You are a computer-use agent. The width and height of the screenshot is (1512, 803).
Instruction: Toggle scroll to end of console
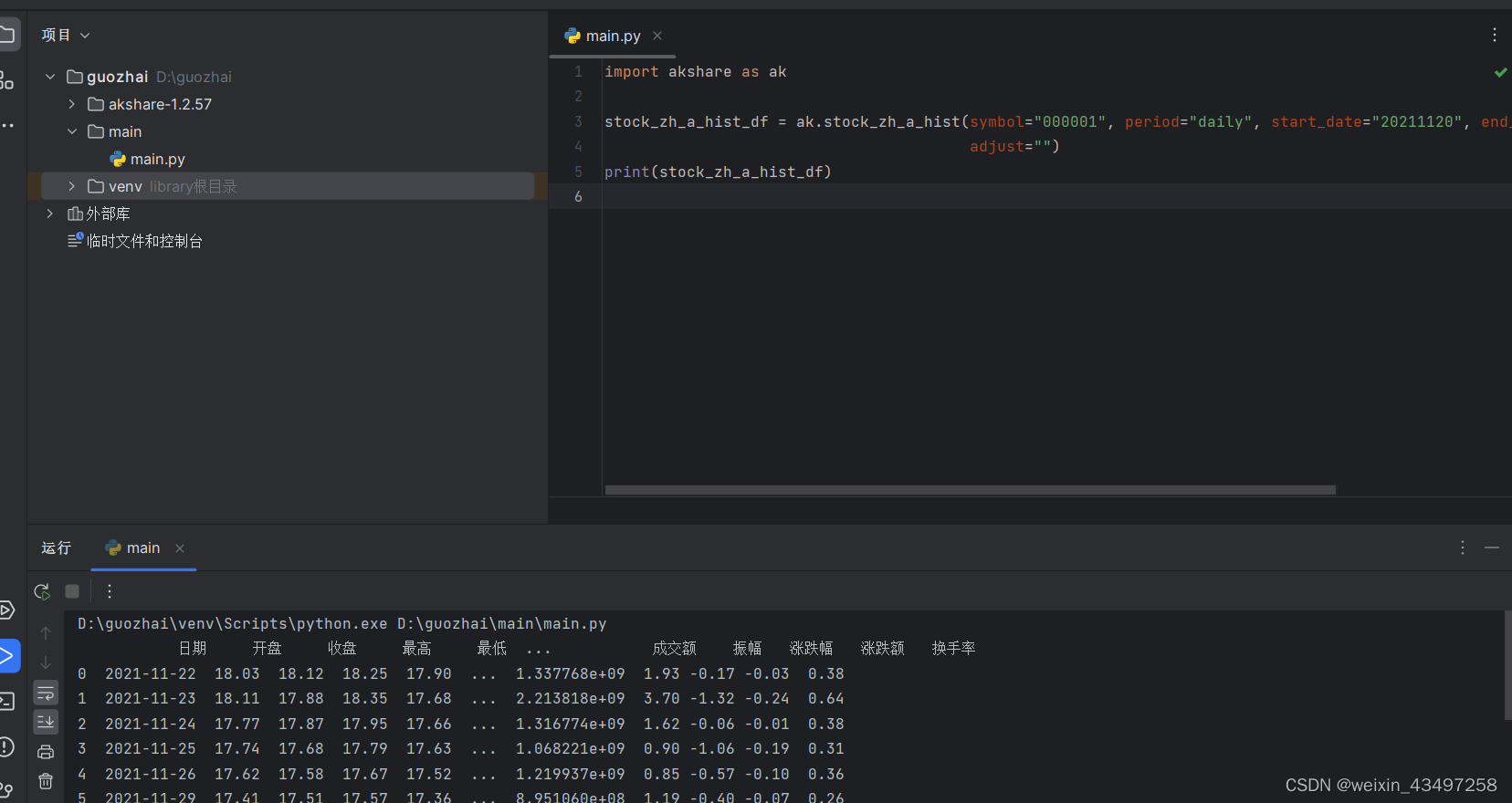tap(46, 722)
